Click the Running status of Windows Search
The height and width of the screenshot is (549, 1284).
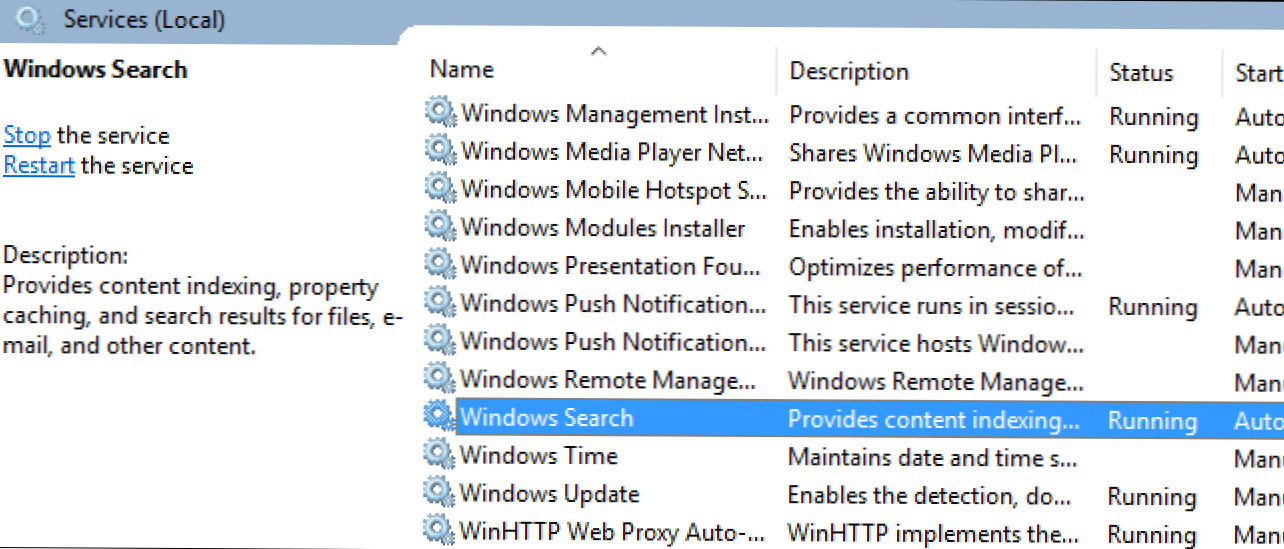(x=1153, y=421)
